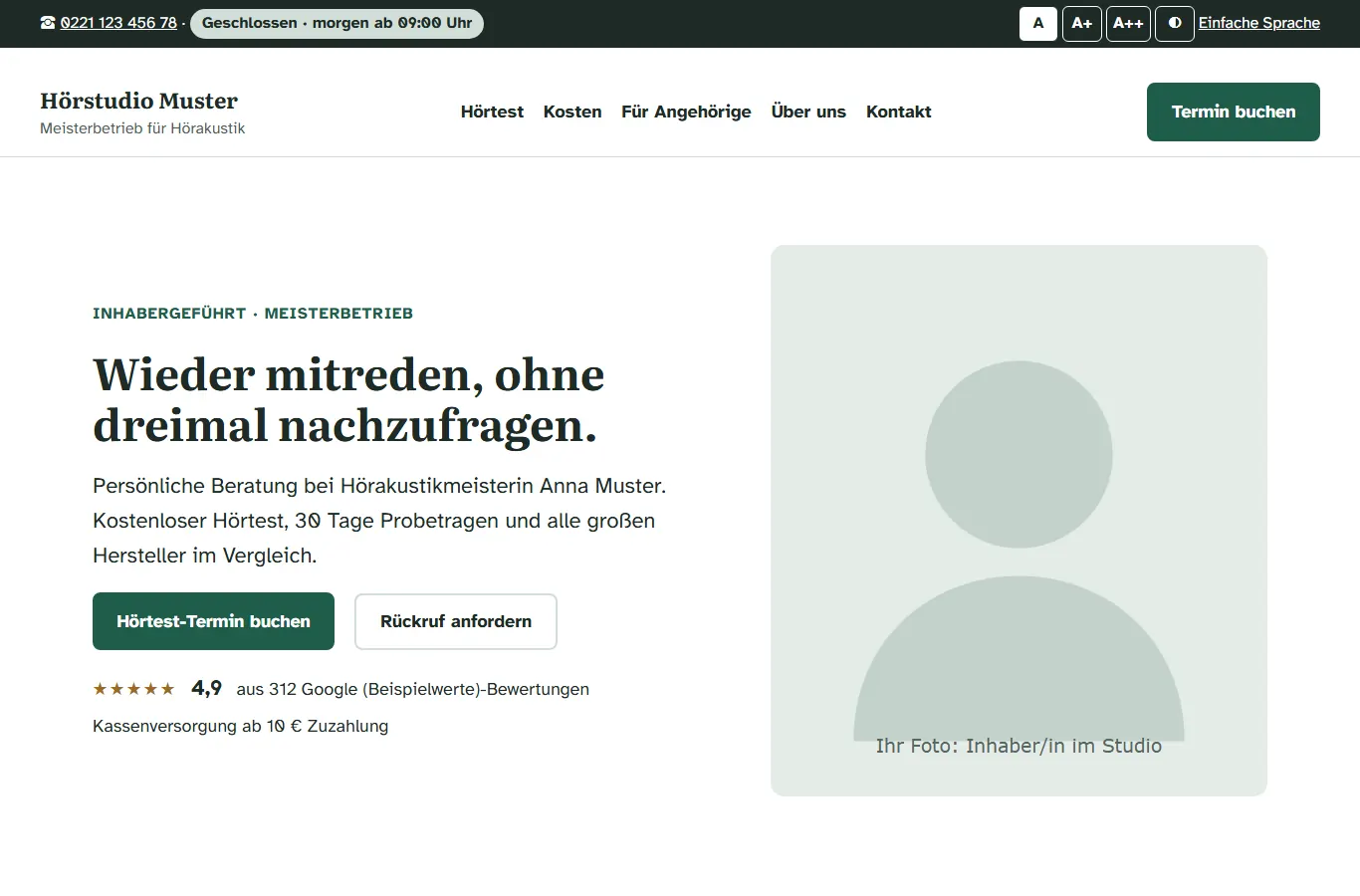Call the phone number 0221 123 456 78
1360x896 pixels.
[118, 23]
